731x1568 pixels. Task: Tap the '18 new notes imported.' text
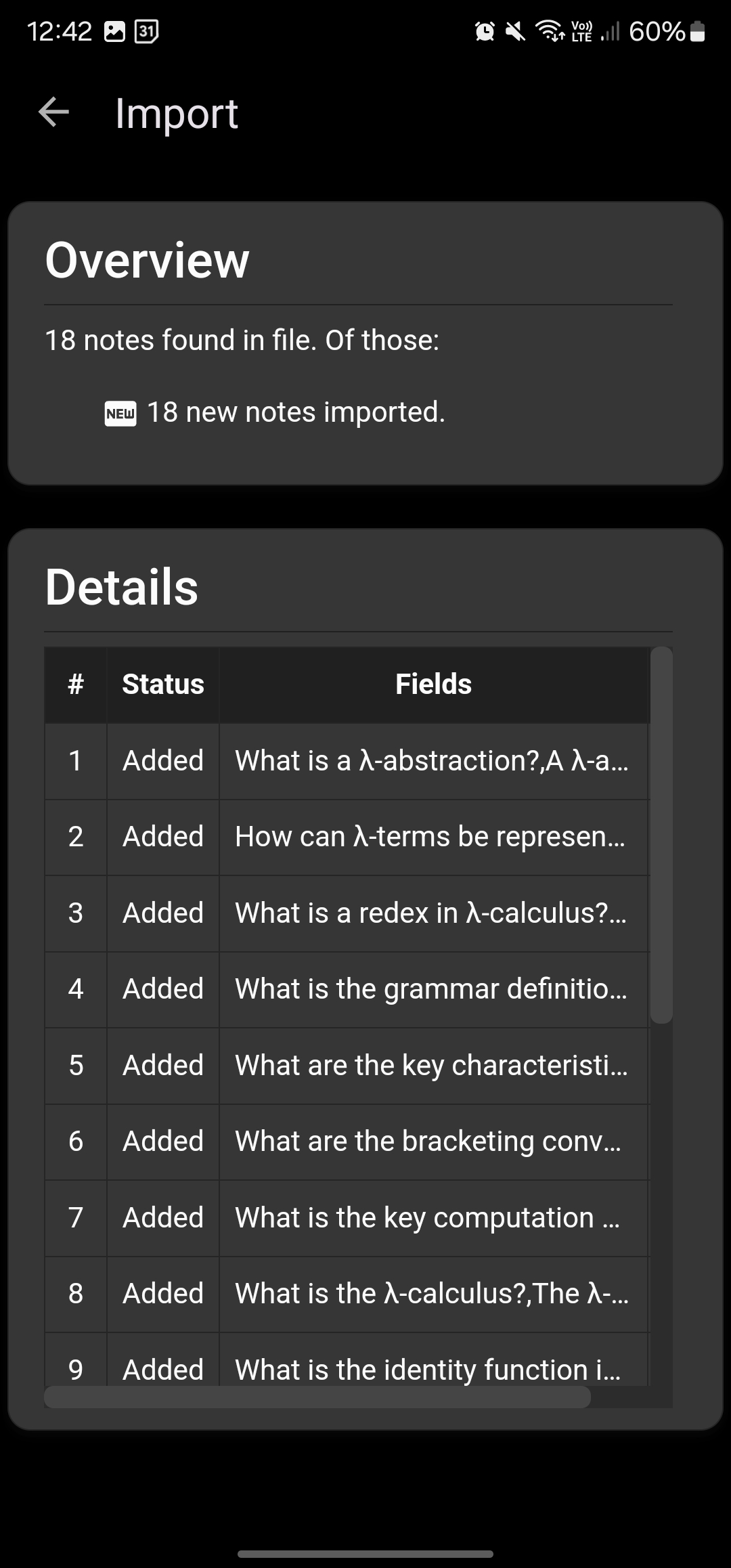pyautogui.click(x=296, y=412)
